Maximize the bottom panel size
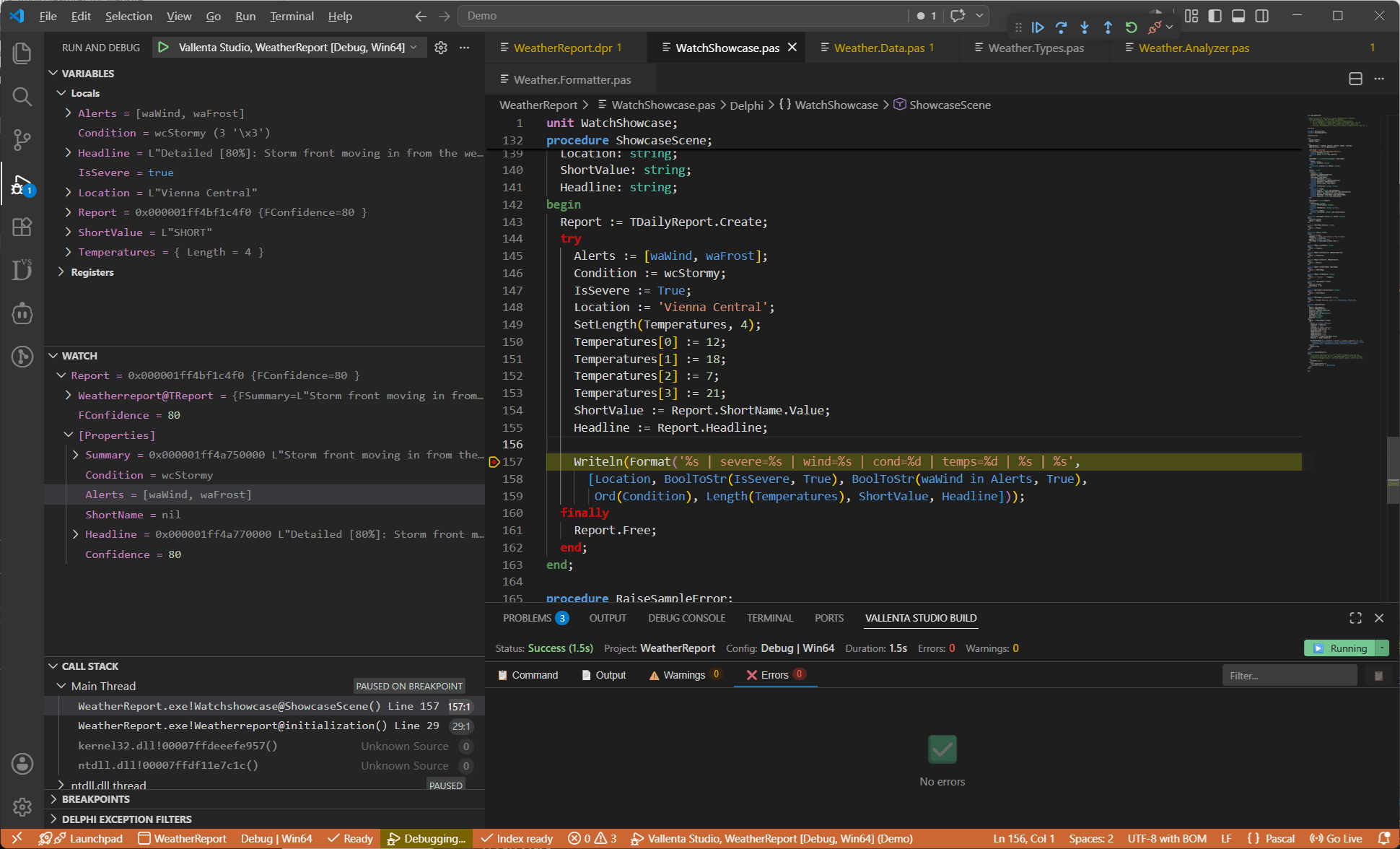 (x=1356, y=618)
